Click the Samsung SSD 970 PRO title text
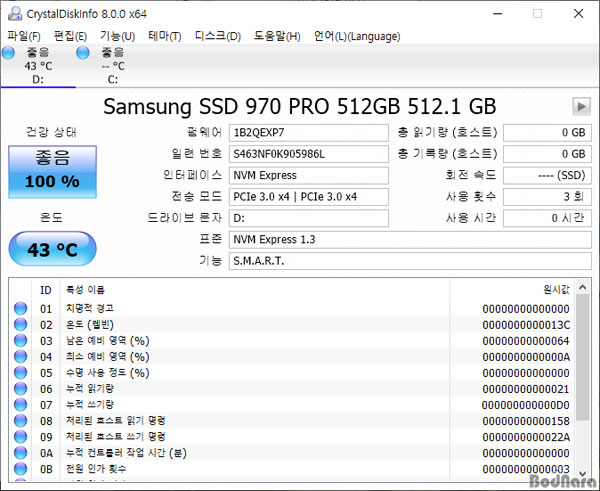The image size is (600, 491). click(x=300, y=106)
